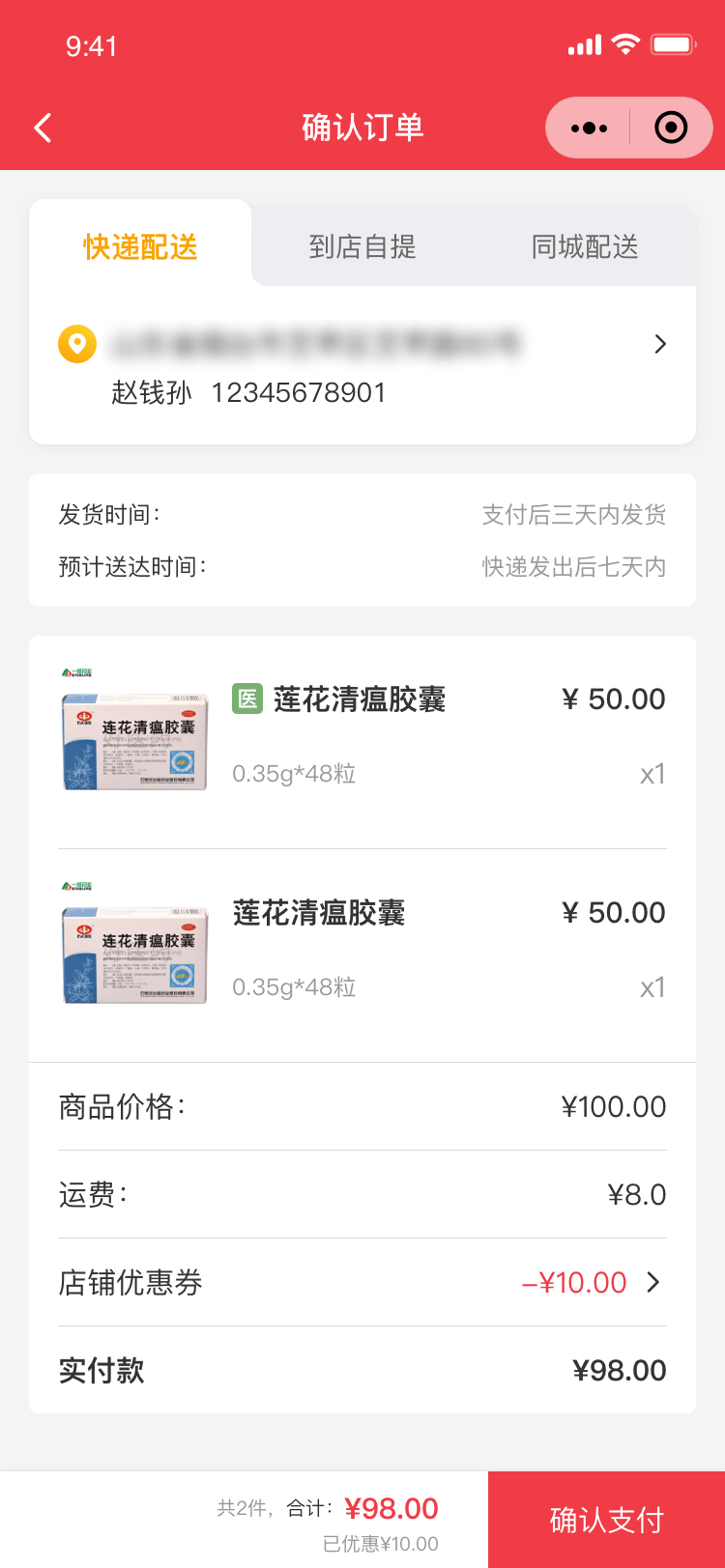This screenshot has height=1568, width=725.
Task: Open the three-dot more menu
Action: click(x=589, y=128)
